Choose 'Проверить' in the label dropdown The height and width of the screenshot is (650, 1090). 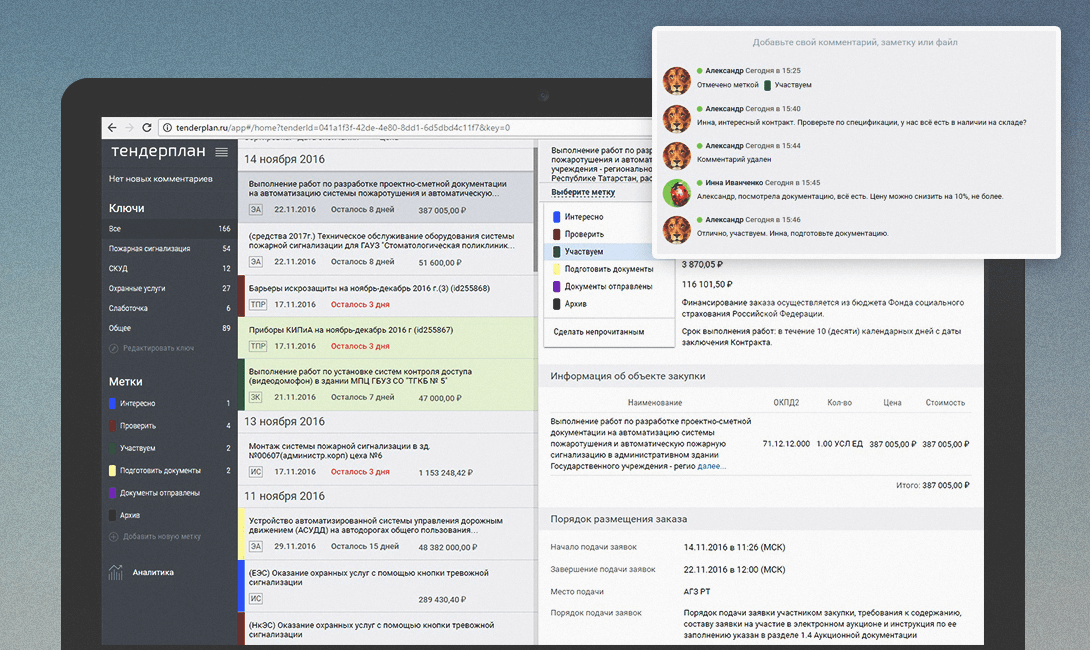click(609, 234)
